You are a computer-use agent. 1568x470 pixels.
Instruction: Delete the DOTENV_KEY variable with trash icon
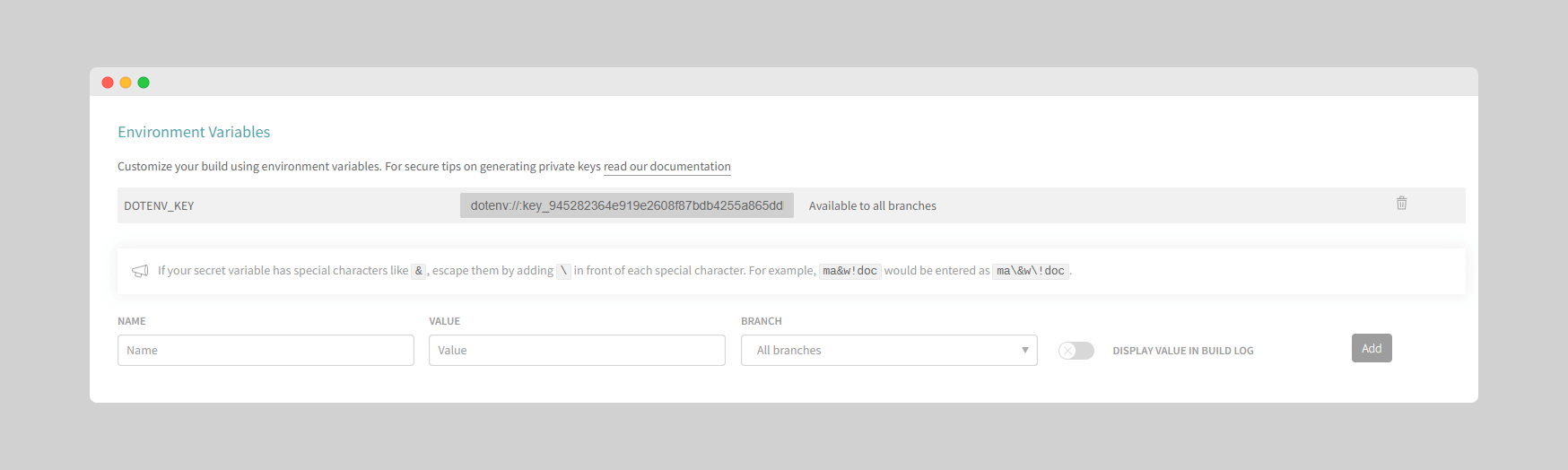1401,204
